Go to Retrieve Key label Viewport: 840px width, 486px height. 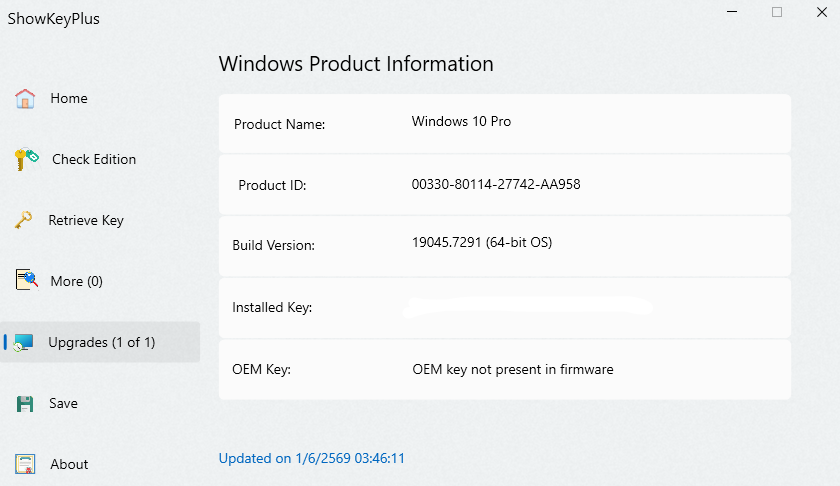(86, 220)
